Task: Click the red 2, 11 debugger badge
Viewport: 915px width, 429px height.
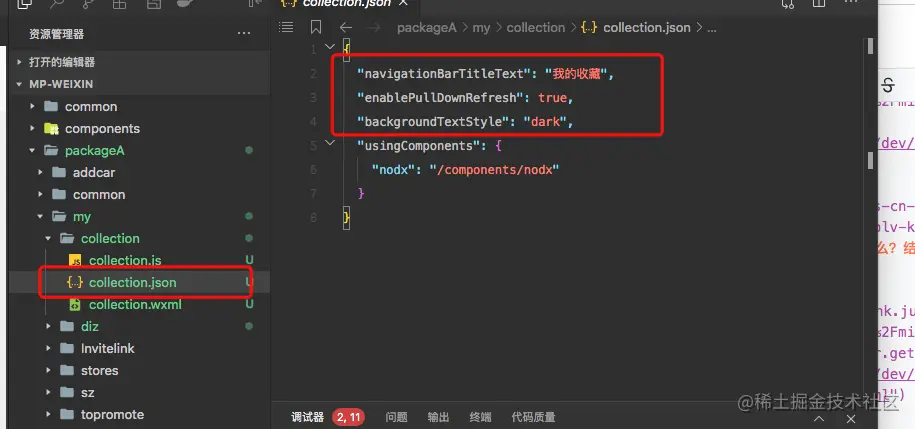Action: 348,417
